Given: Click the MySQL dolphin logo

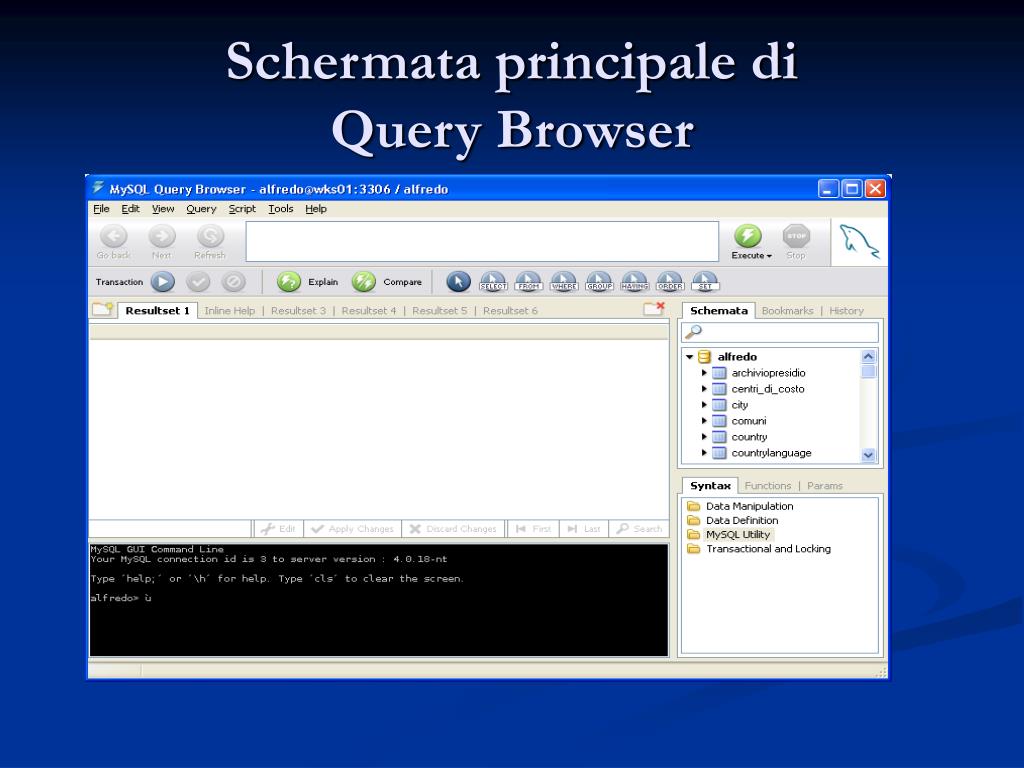Looking at the screenshot, I should (859, 242).
